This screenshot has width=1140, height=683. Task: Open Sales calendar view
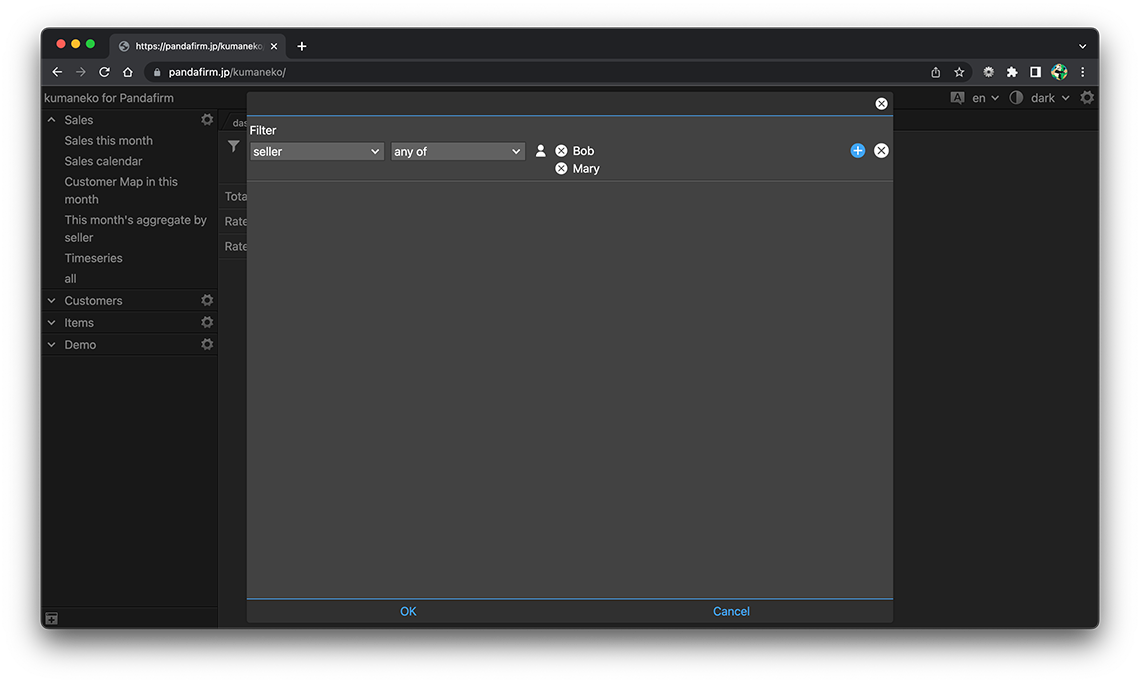pyautogui.click(x=103, y=161)
